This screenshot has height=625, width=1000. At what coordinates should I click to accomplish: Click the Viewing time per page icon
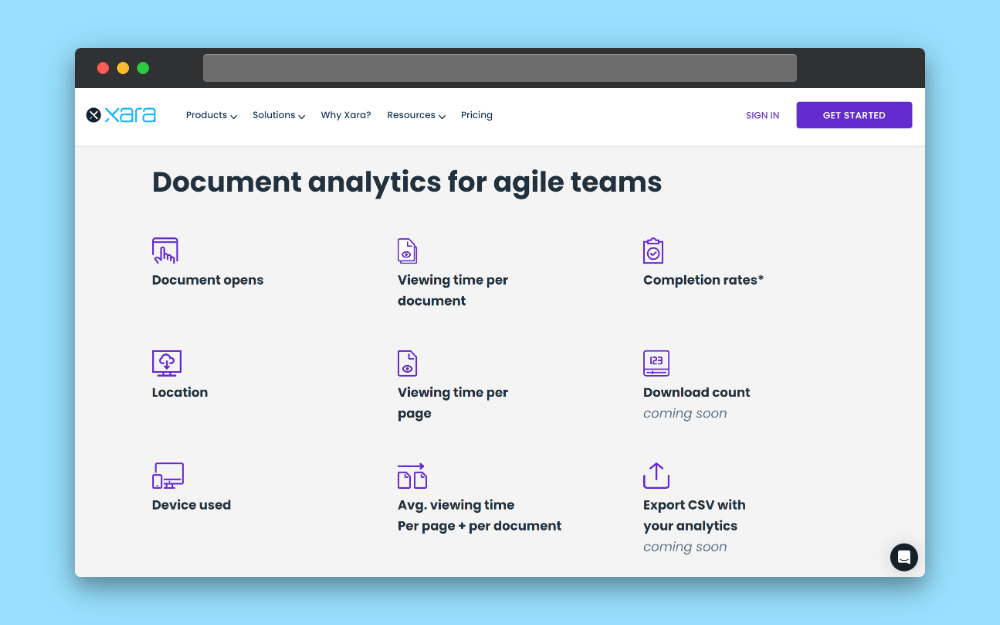click(407, 363)
